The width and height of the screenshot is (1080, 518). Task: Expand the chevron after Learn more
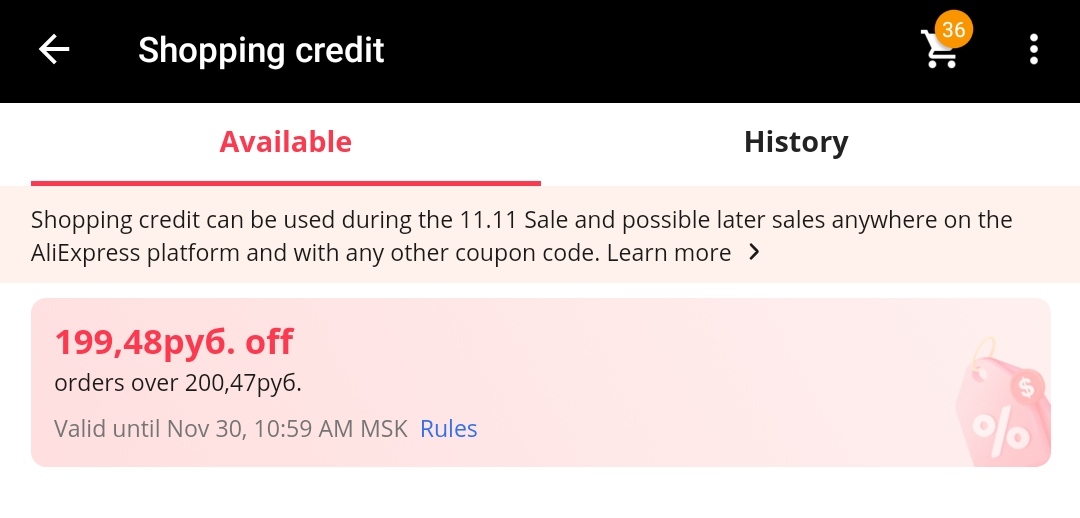coord(754,252)
